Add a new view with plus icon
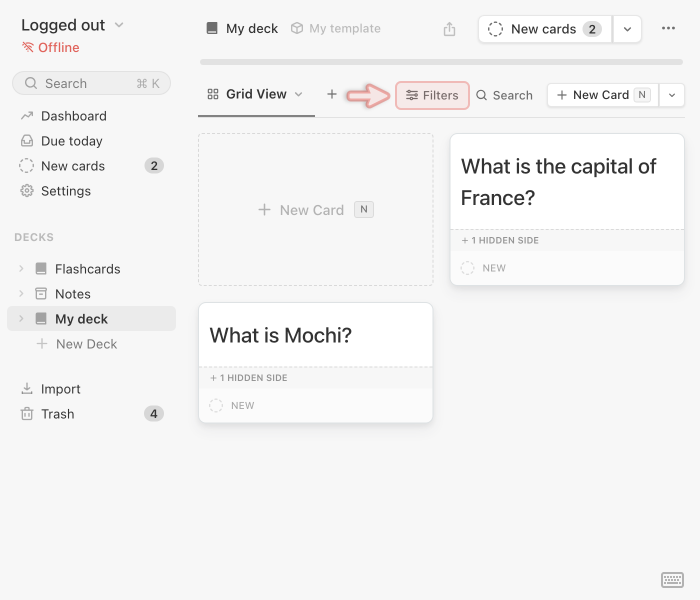The image size is (700, 600). 332,94
